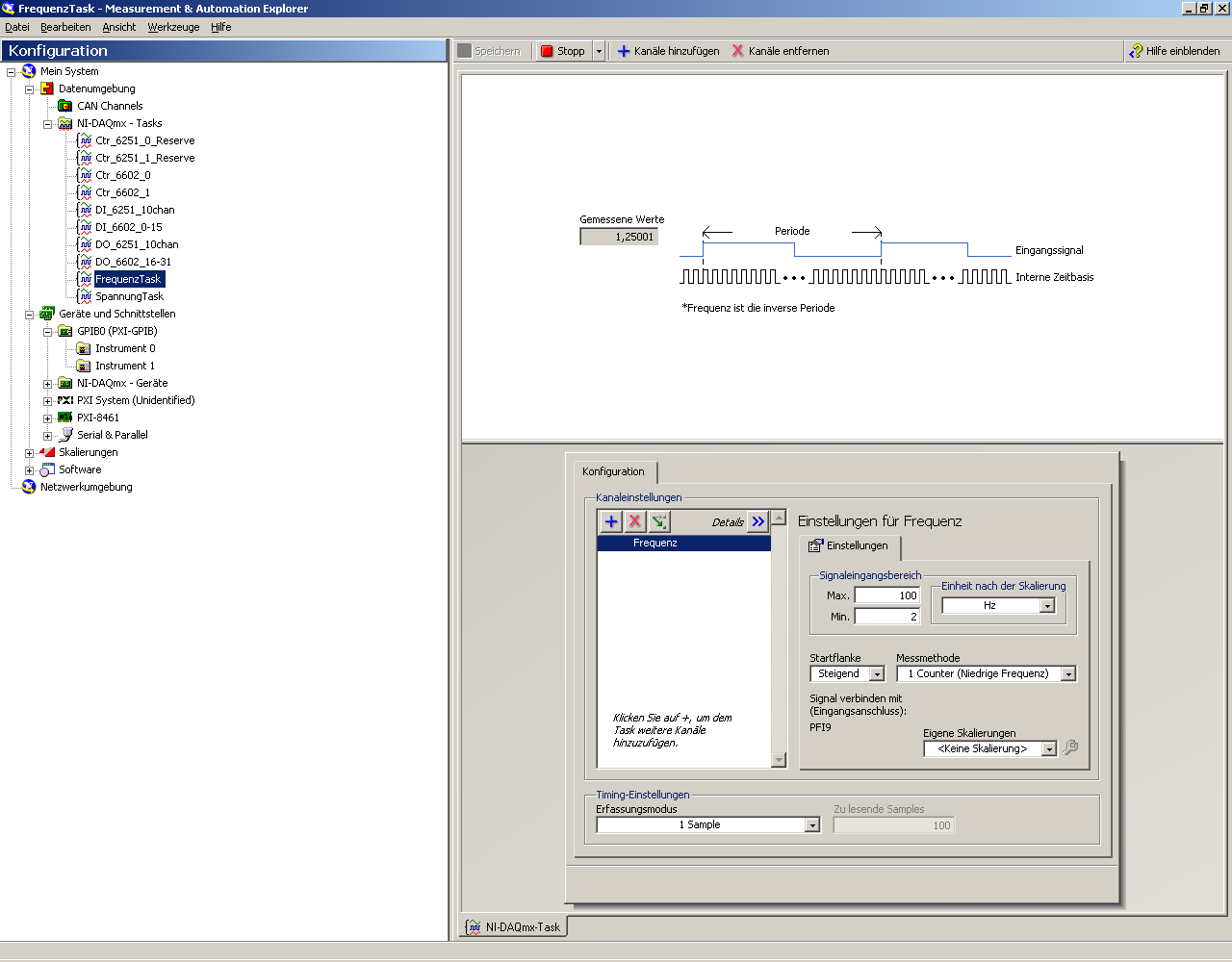Open the Werkzeuge menu
1232x962 pixels.
[173, 27]
